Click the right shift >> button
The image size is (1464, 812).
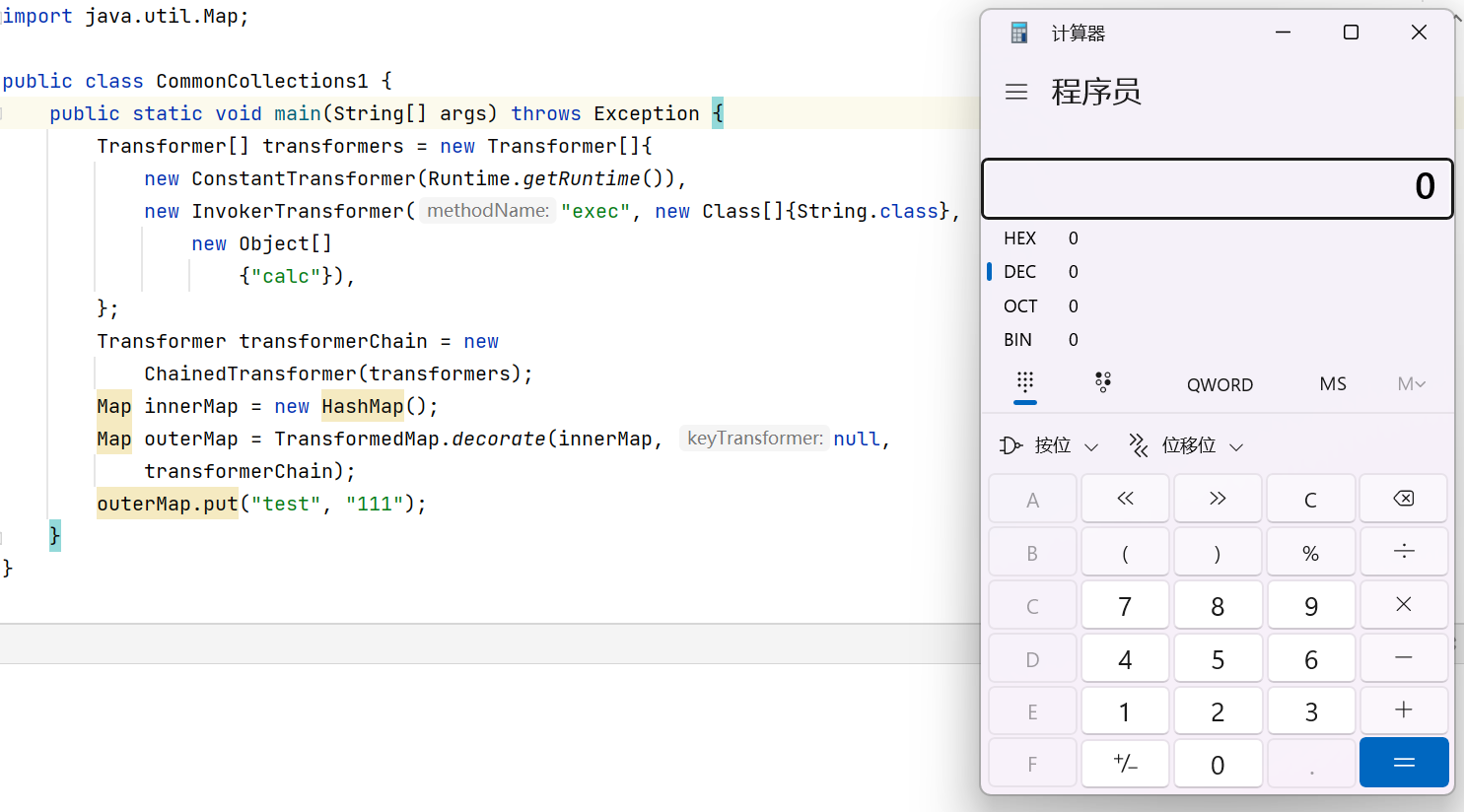click(1218, 499)
